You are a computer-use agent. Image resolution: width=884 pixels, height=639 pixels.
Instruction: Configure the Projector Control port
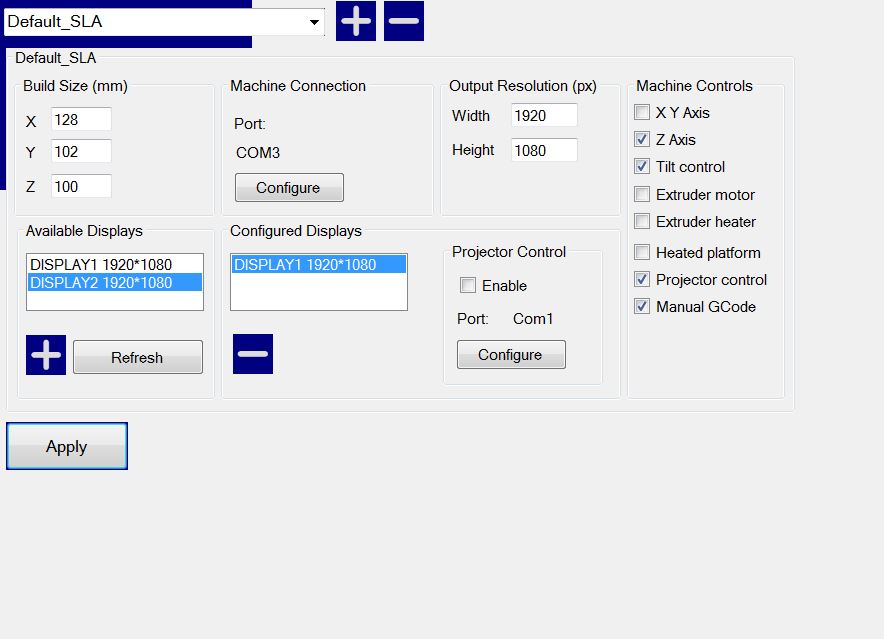point(511,355)
